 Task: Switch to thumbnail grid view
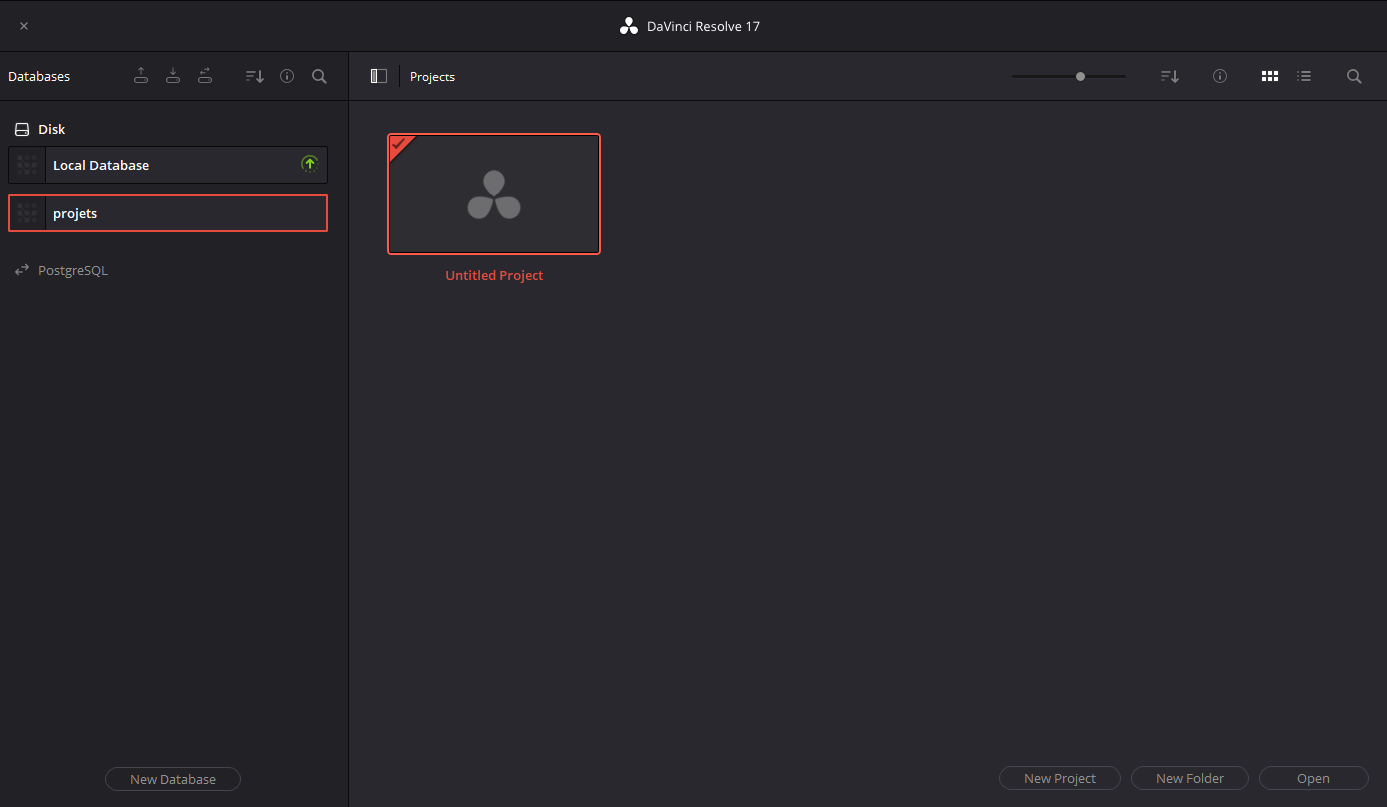pos(1270,76)
